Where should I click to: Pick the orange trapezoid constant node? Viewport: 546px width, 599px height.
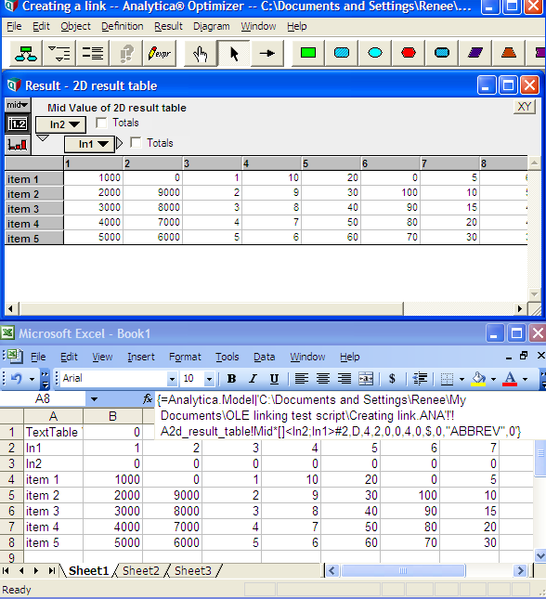coord(509,53)
